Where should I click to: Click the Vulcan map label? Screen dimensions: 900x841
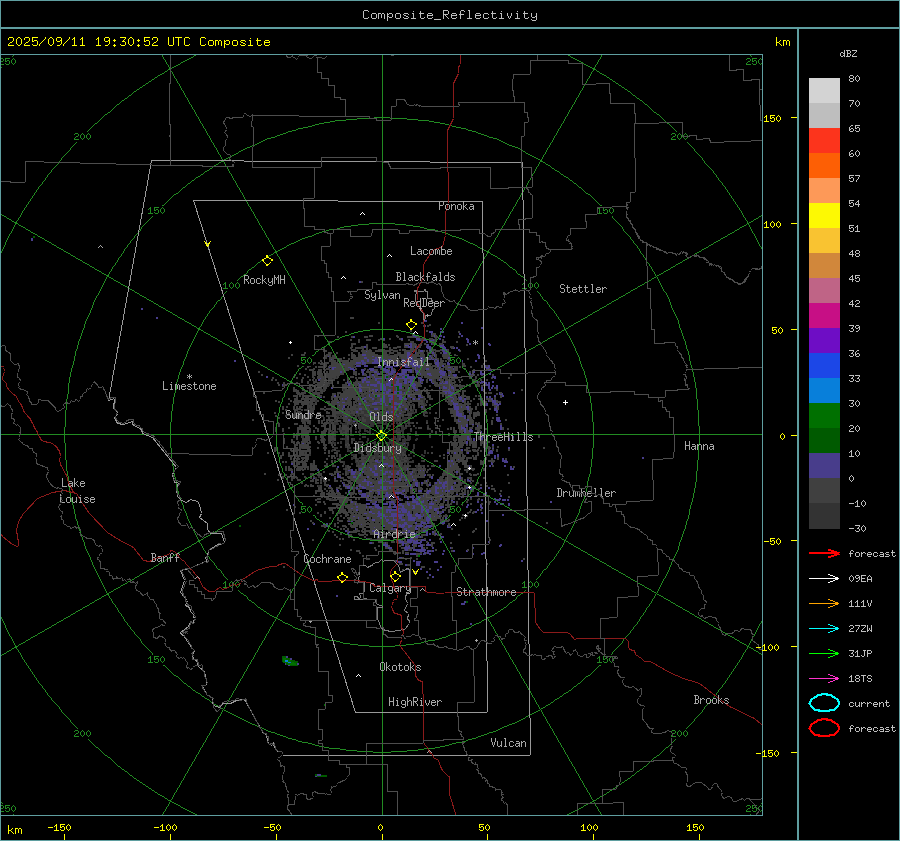click(508, 743)
